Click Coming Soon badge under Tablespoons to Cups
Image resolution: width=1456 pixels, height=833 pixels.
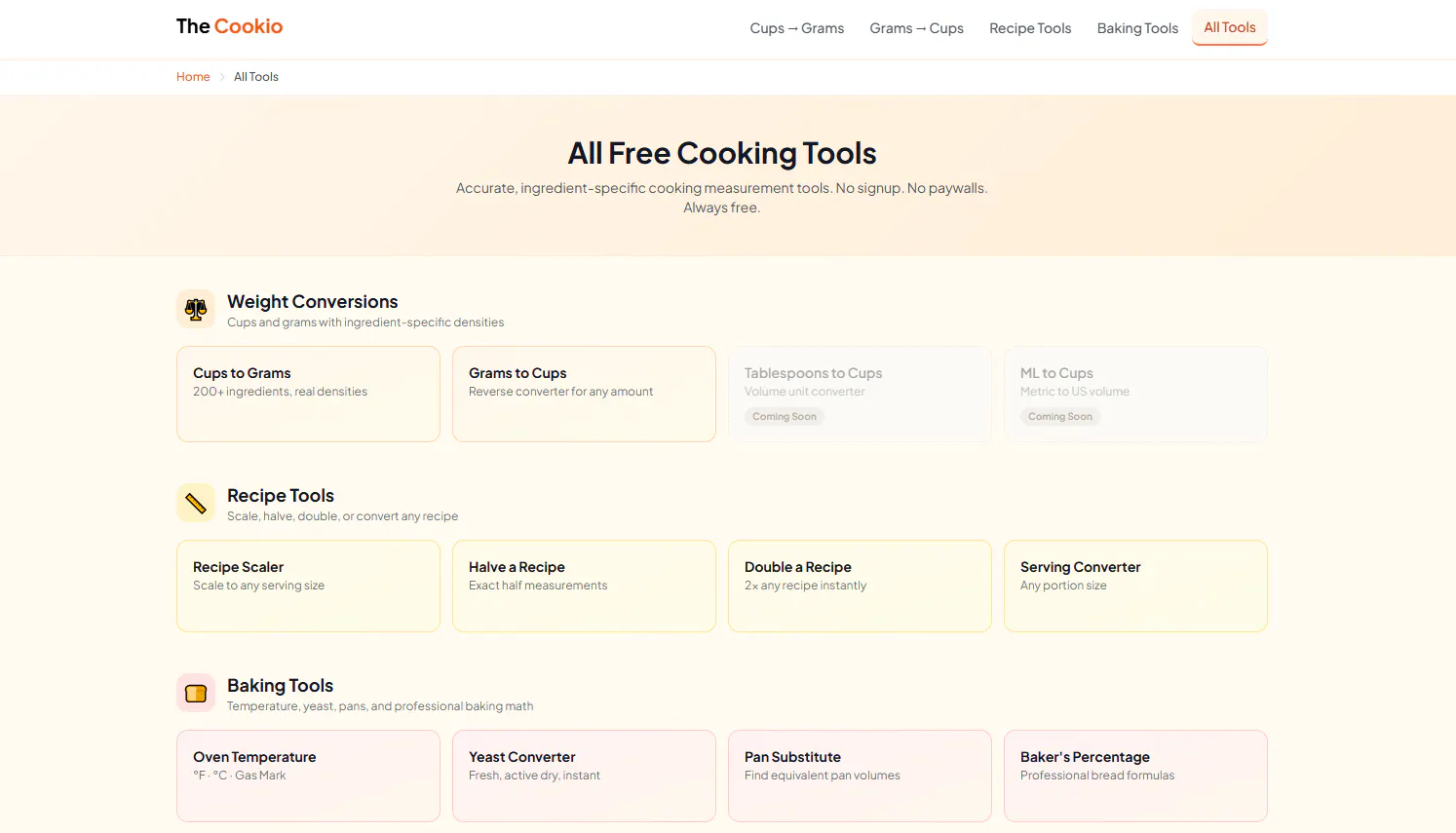point(785,416)
